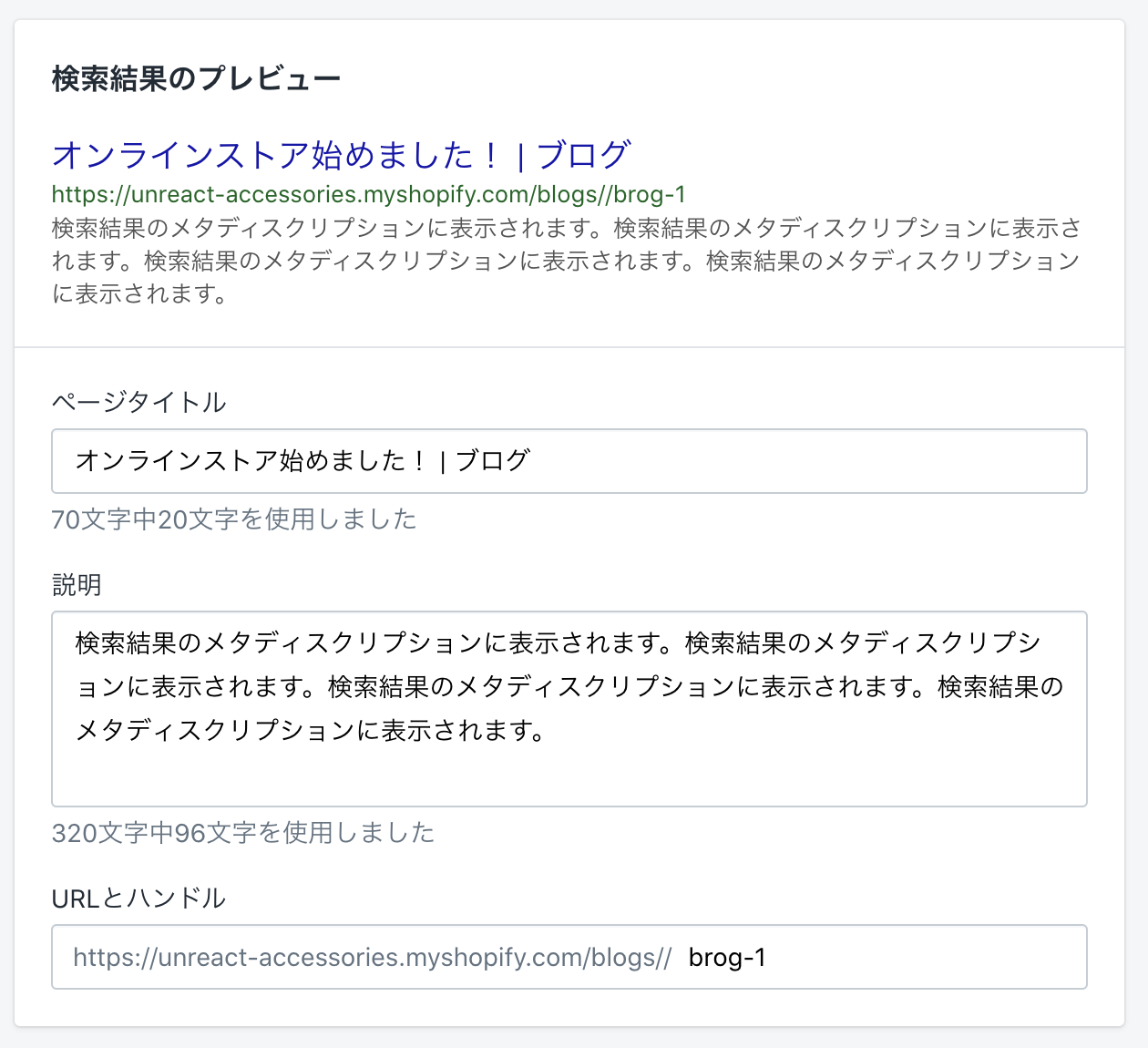Click the gray meta description preview text
The height and width of the screenshot is (1048, 1148).
pyautogui.click(x=565, y=261)
